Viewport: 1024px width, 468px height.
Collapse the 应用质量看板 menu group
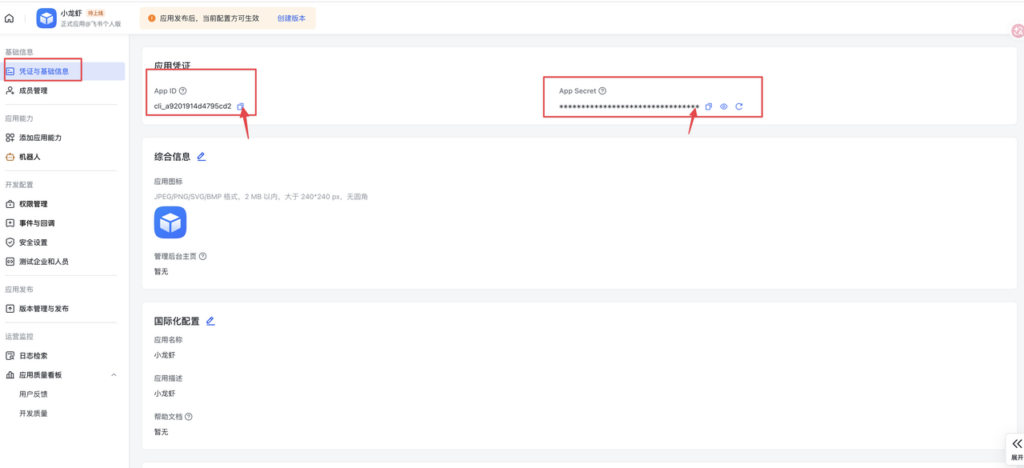113,375
